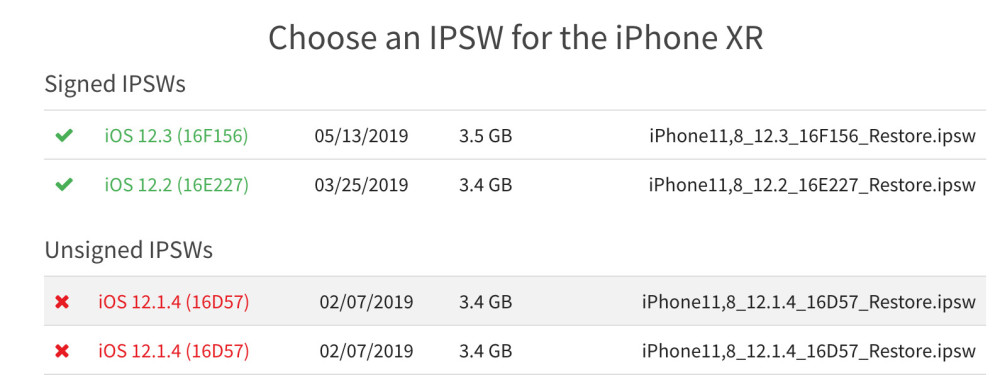Click the iPhone11,8_12.2_16E227_Restore.ipsw filename

812,186
